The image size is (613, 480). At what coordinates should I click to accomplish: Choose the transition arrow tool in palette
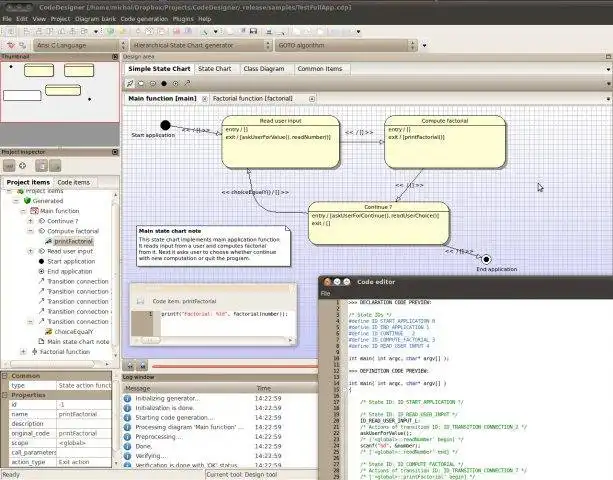(187, 83)
